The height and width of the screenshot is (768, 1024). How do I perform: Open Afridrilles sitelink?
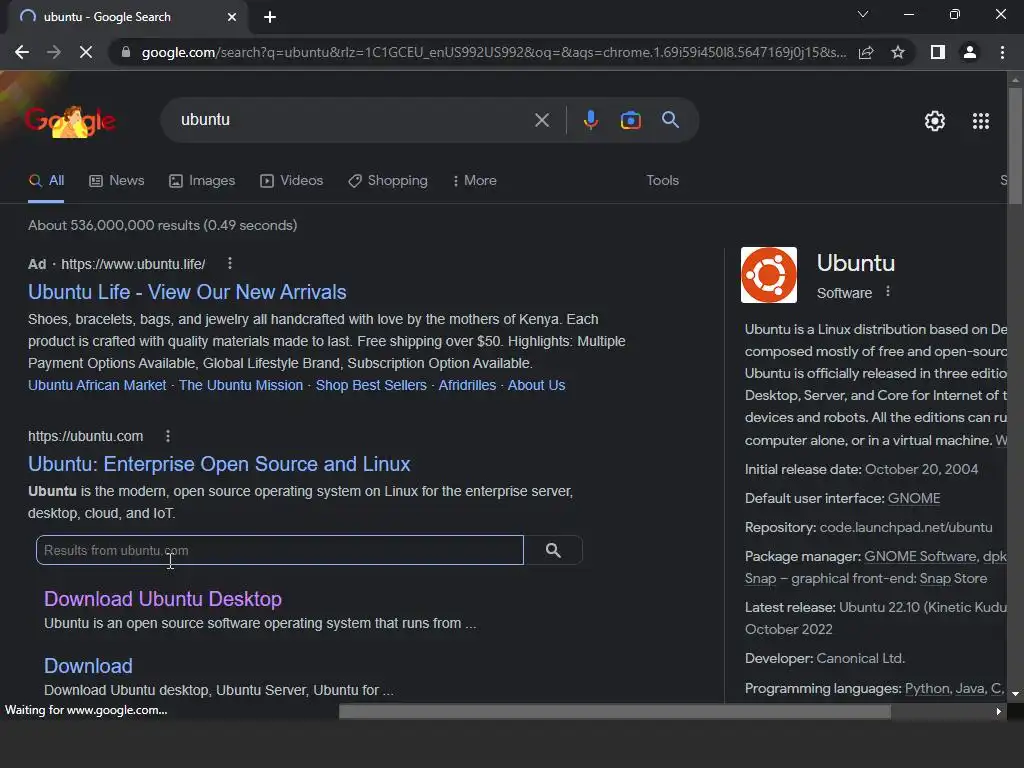[x=467, y=385]
